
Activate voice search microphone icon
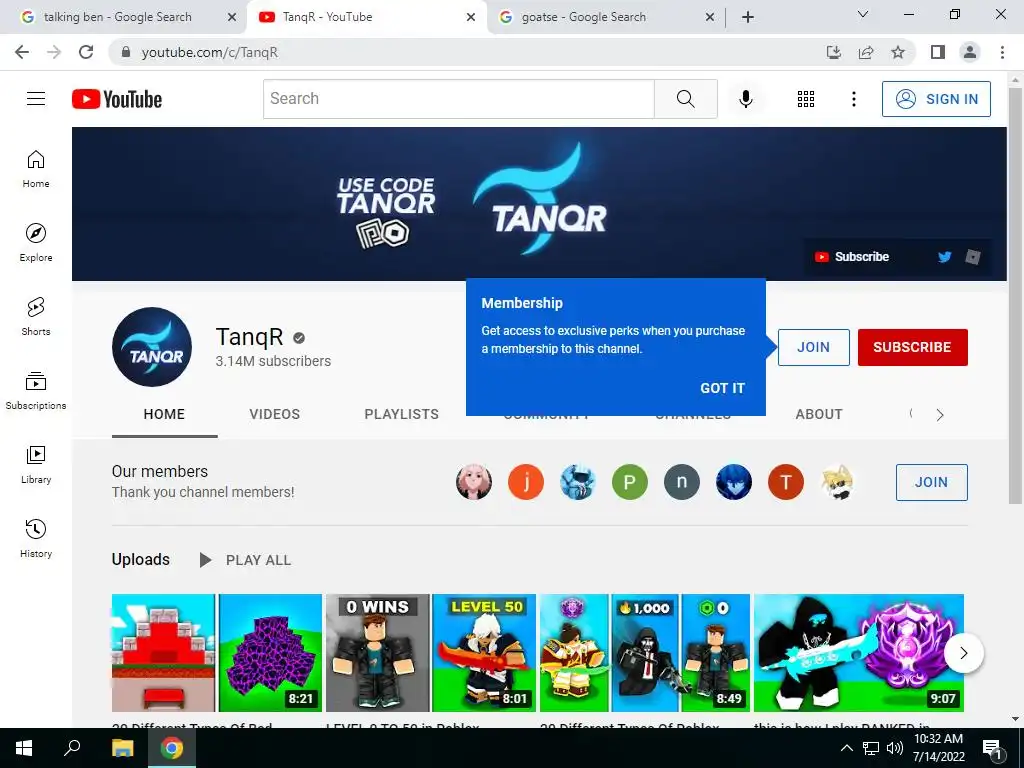tap(746, 99)
